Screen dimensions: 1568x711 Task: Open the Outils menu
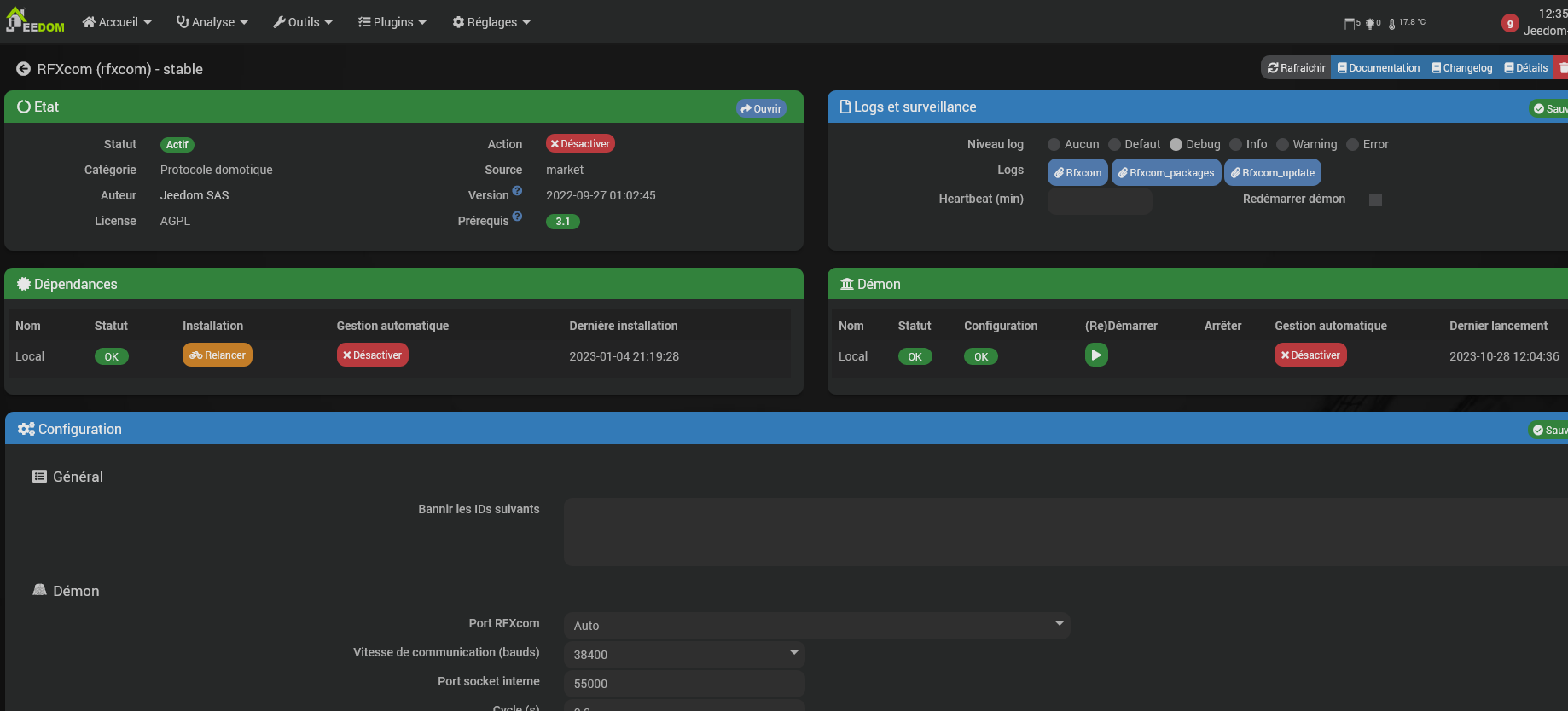pos(303,22)
